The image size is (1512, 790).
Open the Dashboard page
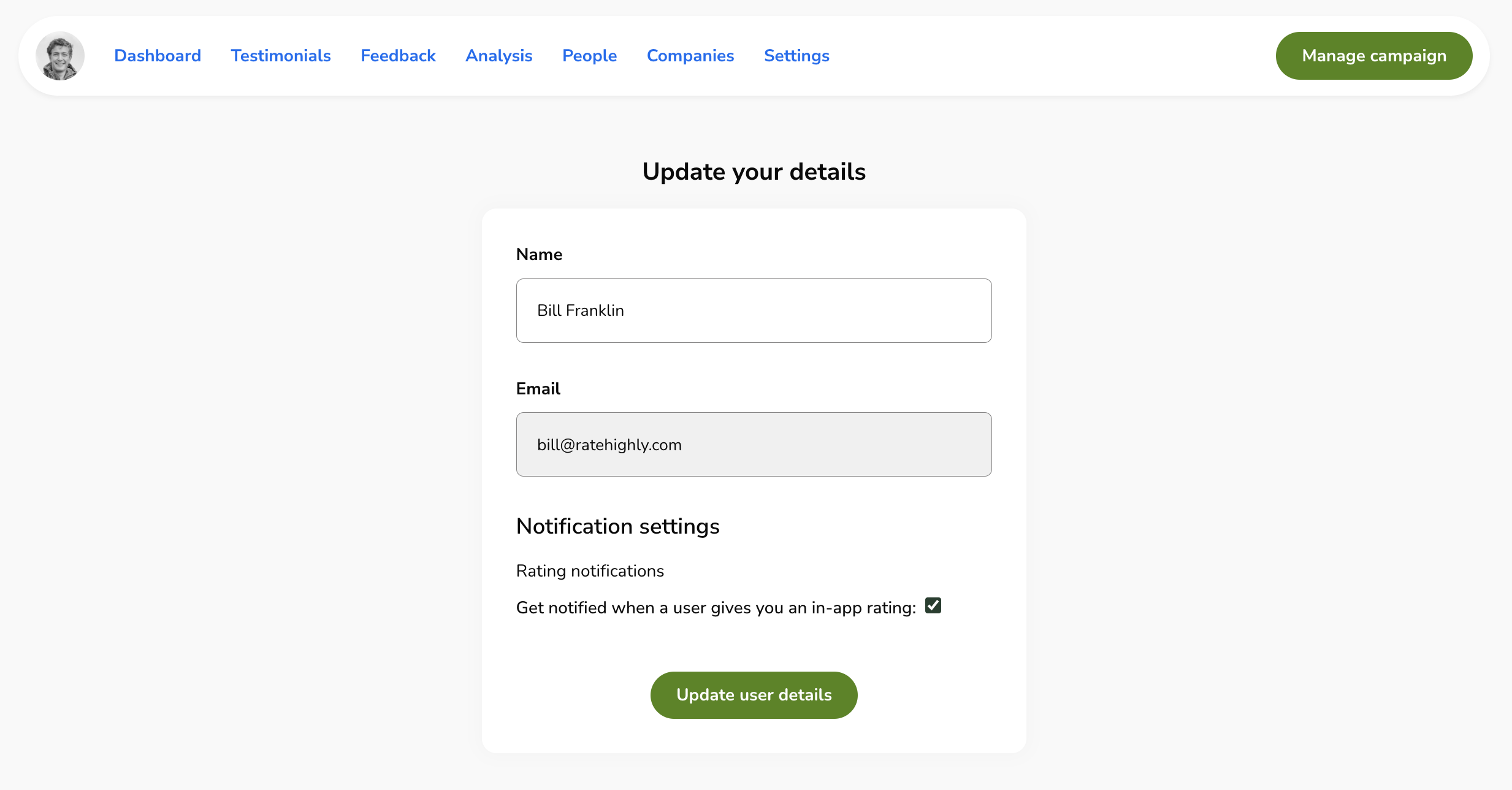point(157,55)
